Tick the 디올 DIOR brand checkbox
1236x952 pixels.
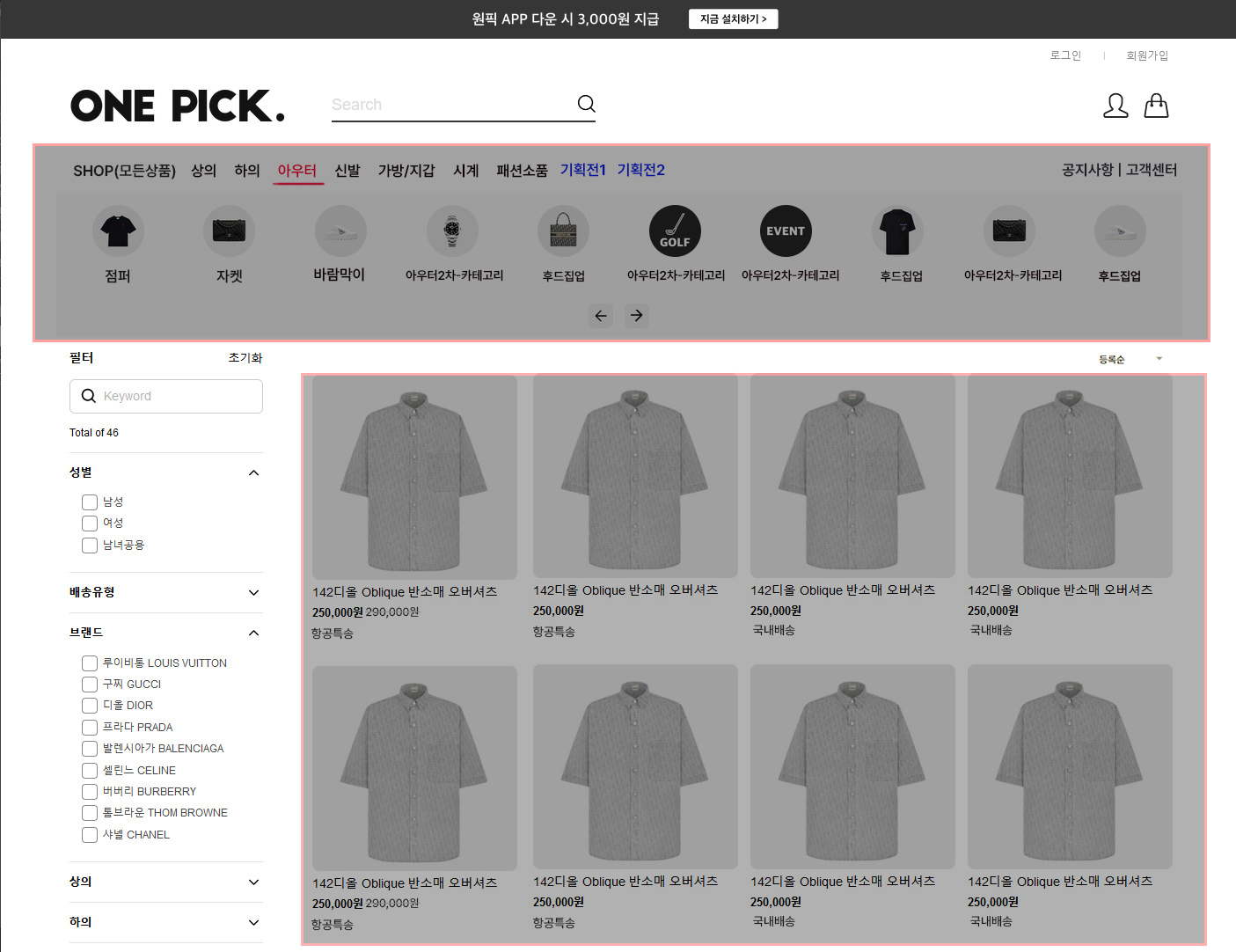click(90, 706)
